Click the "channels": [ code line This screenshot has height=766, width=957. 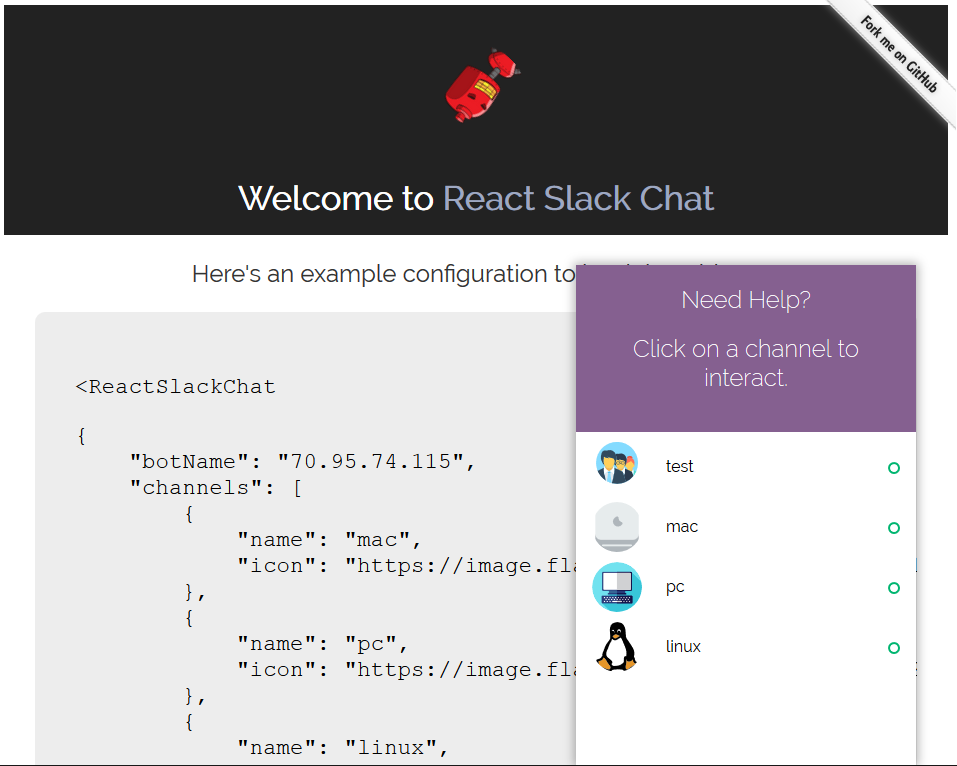tap(215, 488)
